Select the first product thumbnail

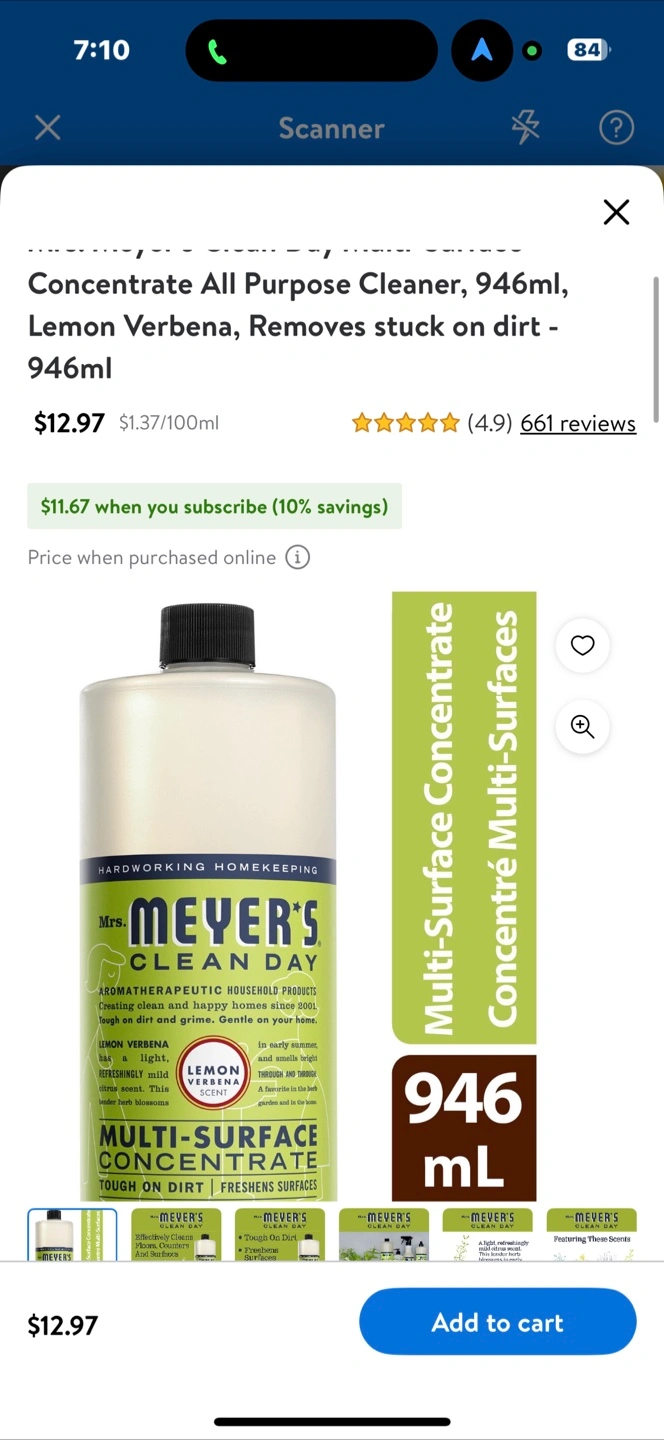click(72, 1235)
